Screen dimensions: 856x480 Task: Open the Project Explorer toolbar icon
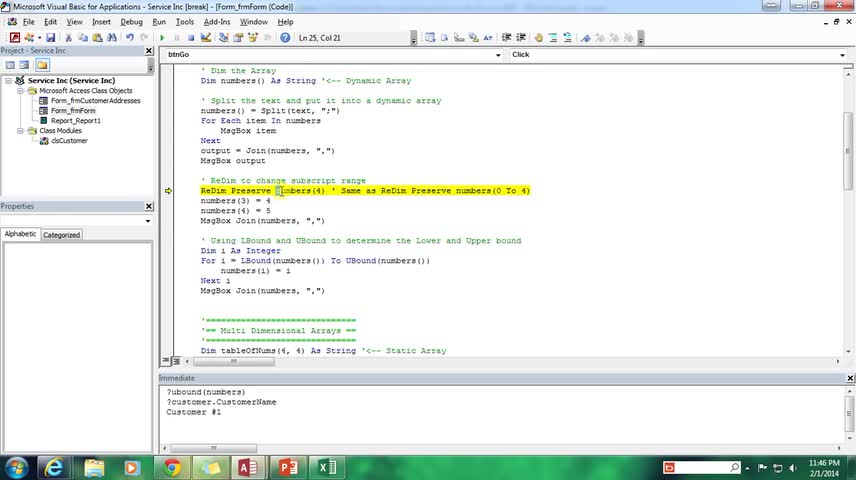[224, 38]
